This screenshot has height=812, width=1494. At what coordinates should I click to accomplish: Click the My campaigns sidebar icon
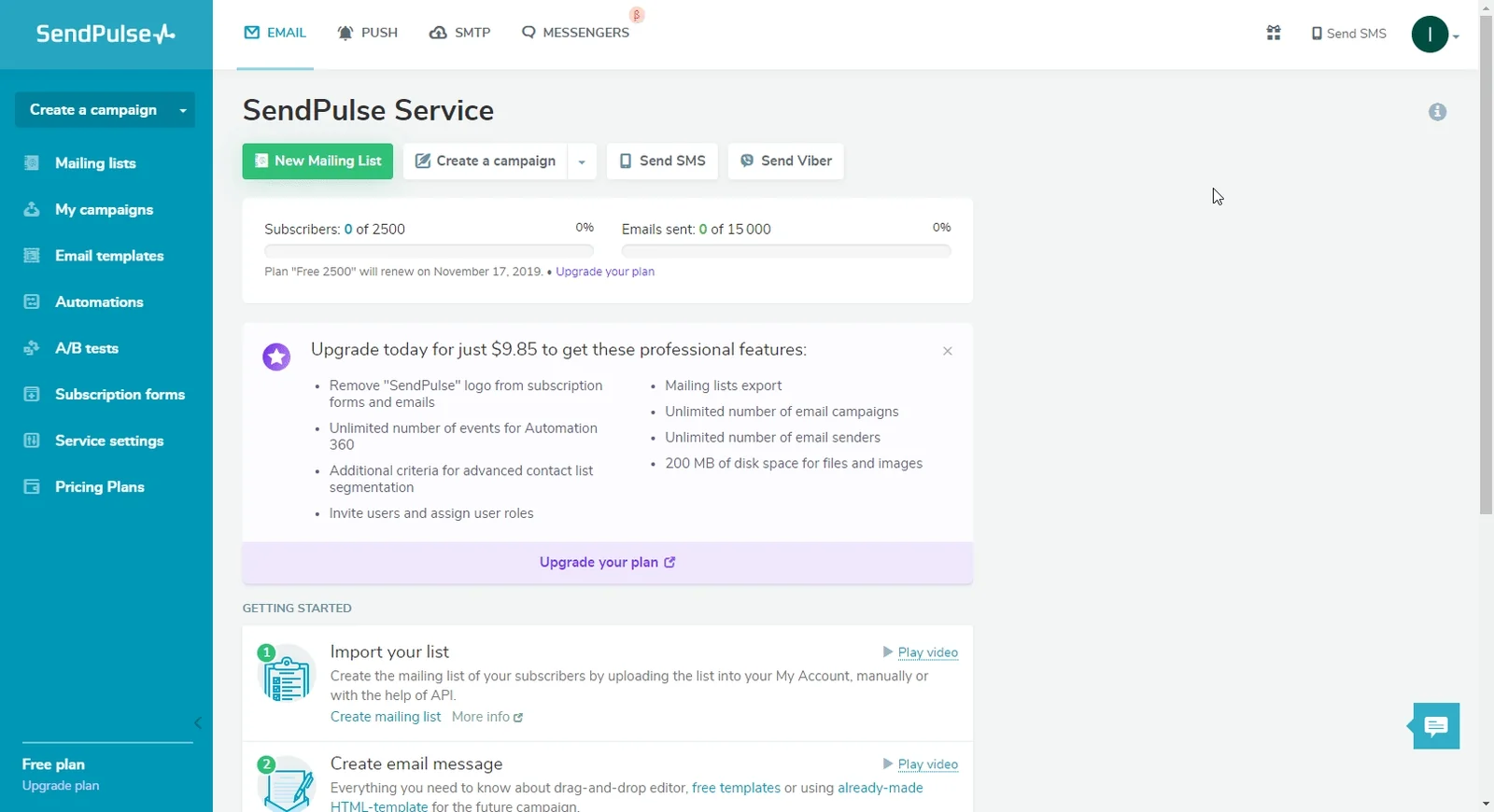tap(32, 210)
